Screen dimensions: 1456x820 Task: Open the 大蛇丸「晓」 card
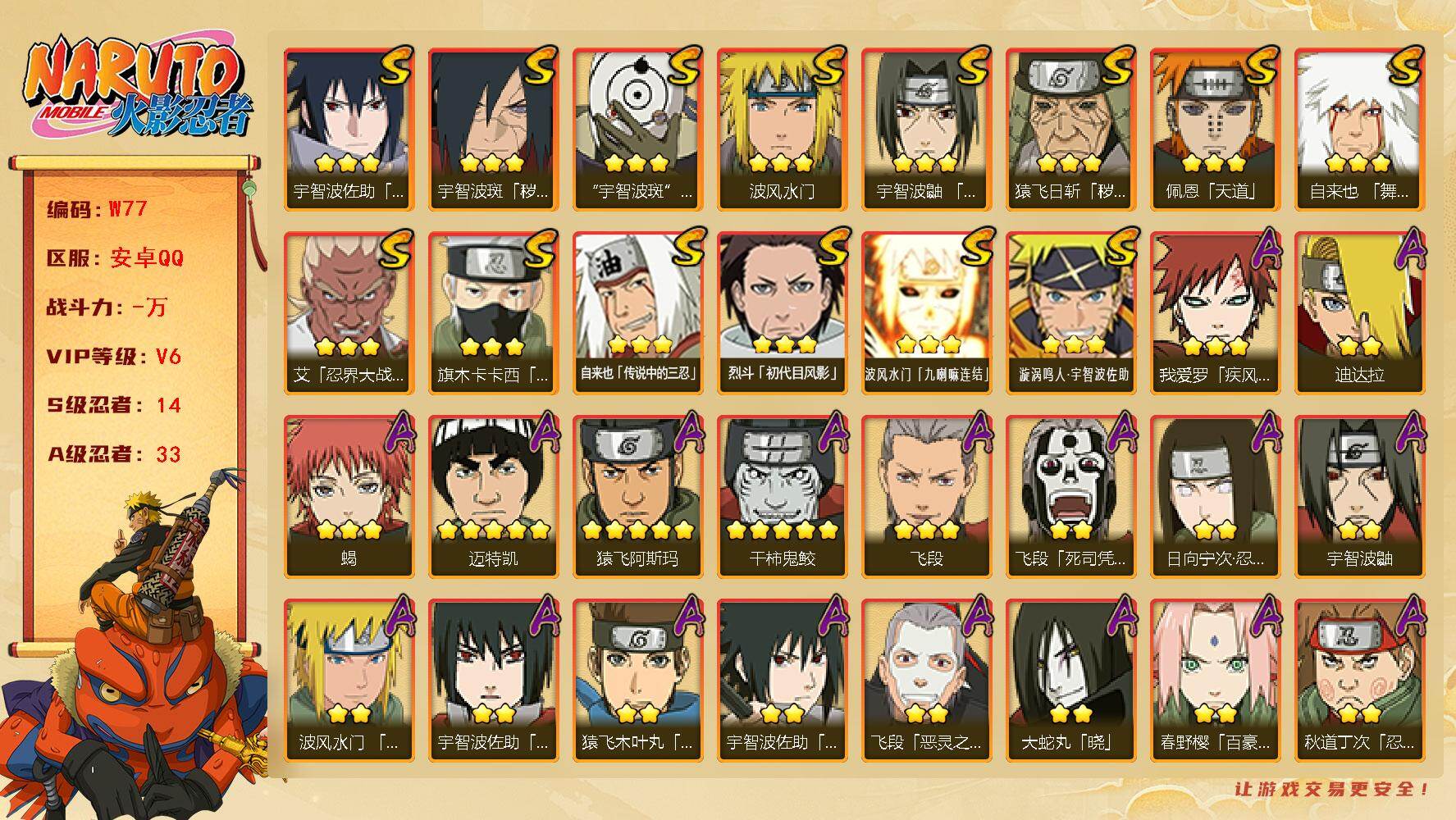click(1070, 680)
